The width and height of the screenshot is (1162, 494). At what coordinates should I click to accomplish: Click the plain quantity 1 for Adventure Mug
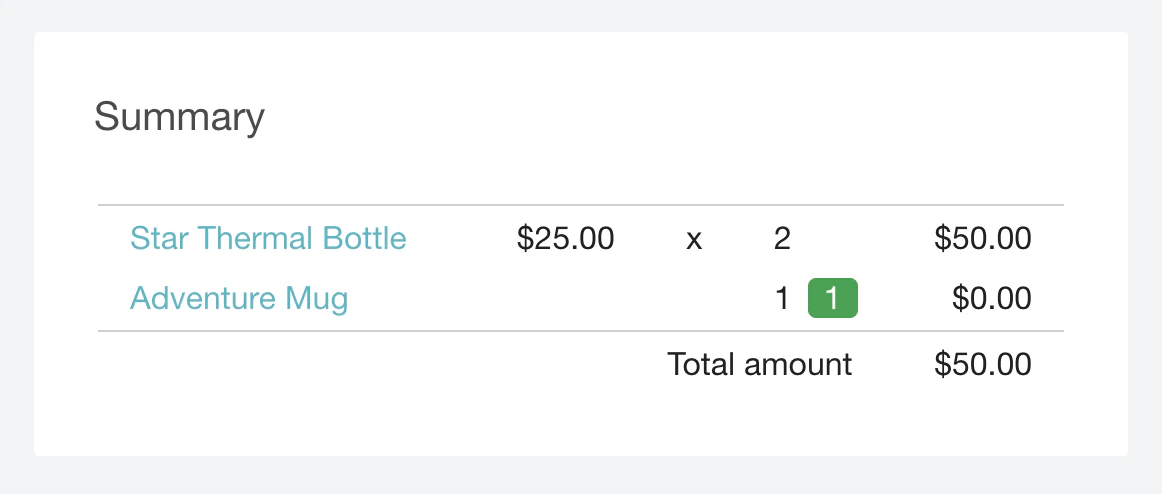click(x=782, y=299)
